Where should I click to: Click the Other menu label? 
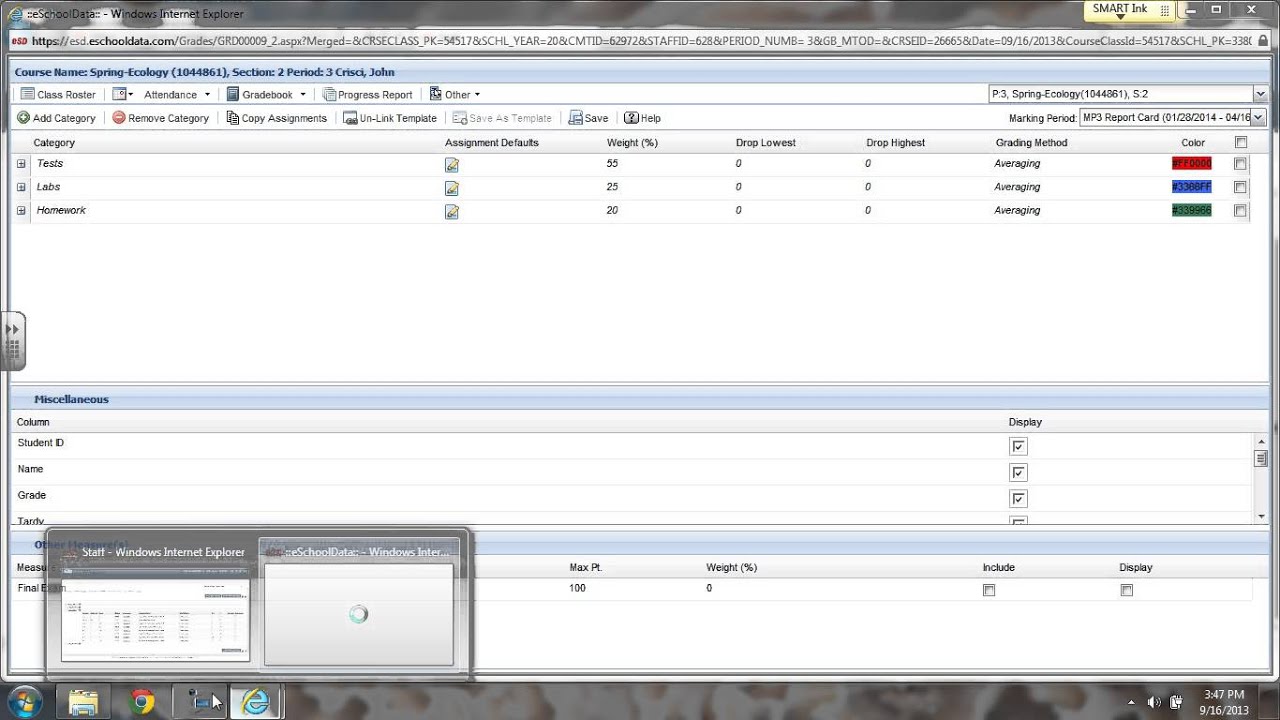pos(457,95)
